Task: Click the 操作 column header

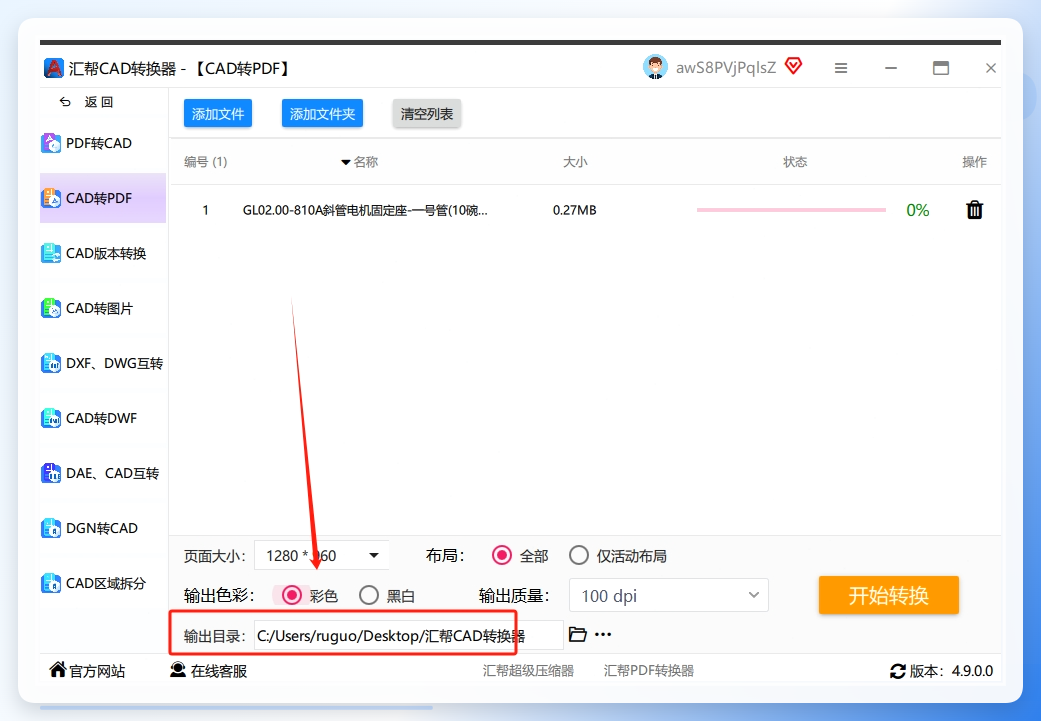Action: (x=974, y=161)
